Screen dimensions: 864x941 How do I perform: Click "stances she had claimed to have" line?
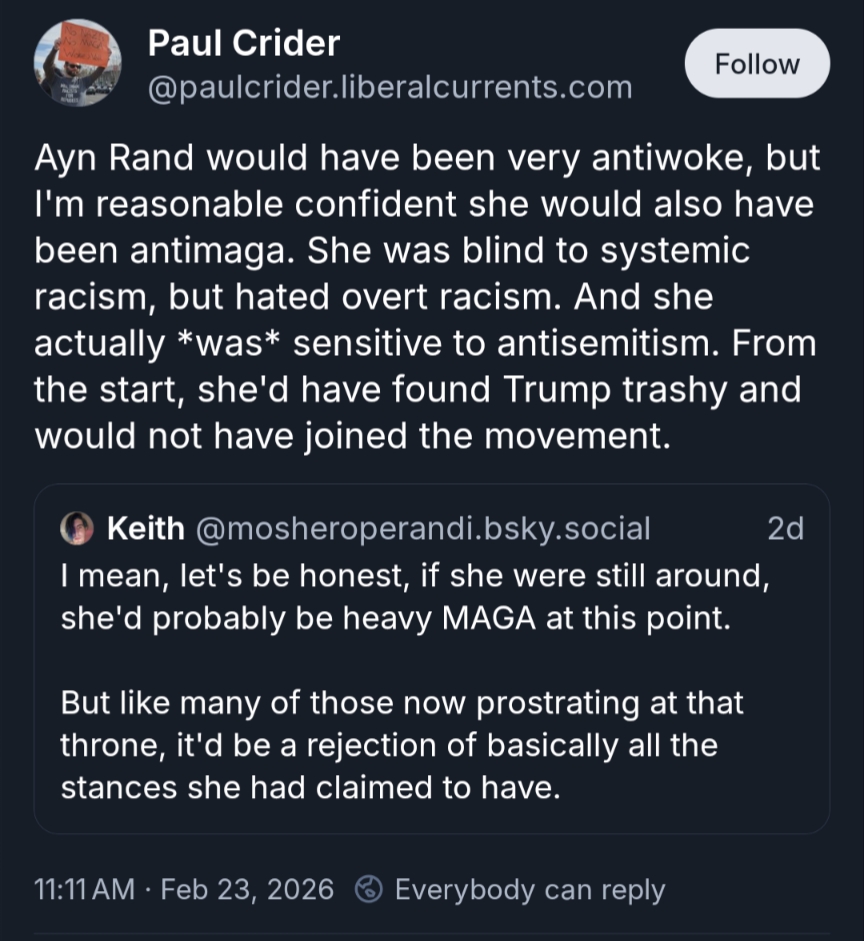tap(308, 787)
